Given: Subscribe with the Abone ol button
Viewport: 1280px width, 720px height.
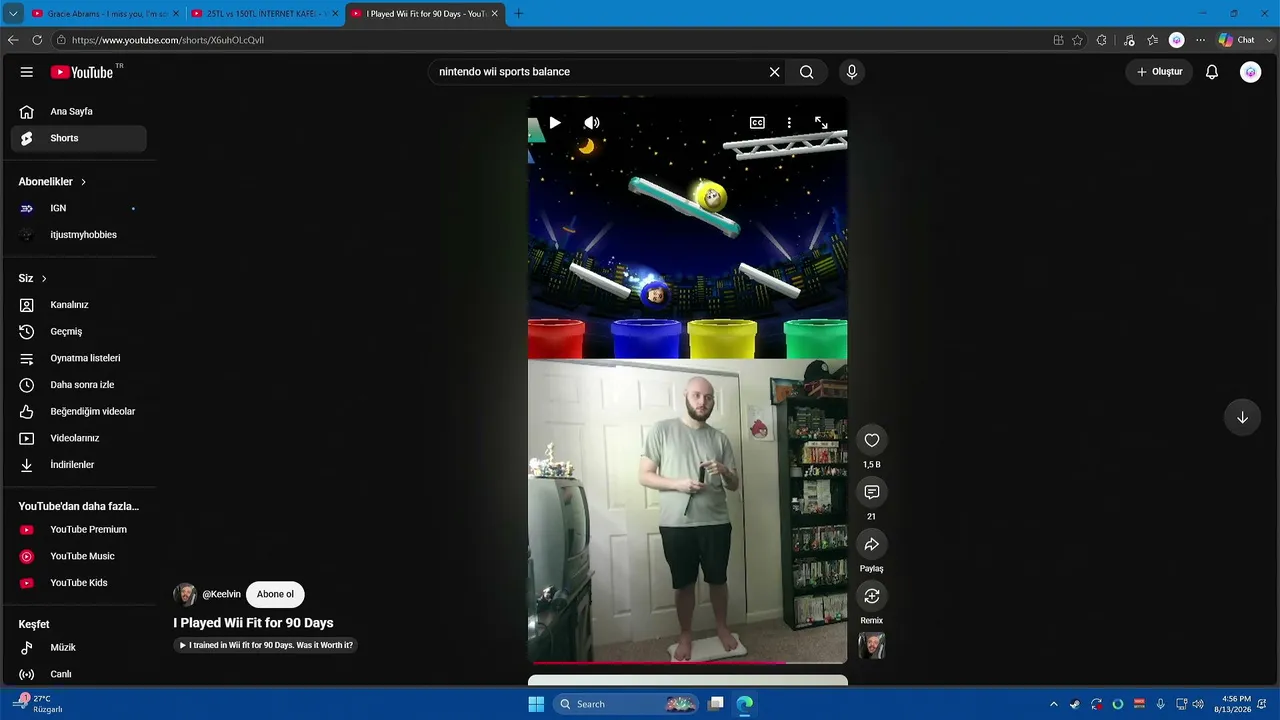Looking at the screenshot, I should click(x=275, y=594).
